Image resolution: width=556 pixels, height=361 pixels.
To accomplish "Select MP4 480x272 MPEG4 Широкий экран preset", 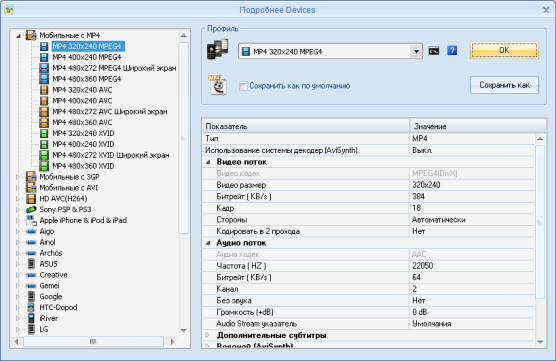I will click(114, 68).
